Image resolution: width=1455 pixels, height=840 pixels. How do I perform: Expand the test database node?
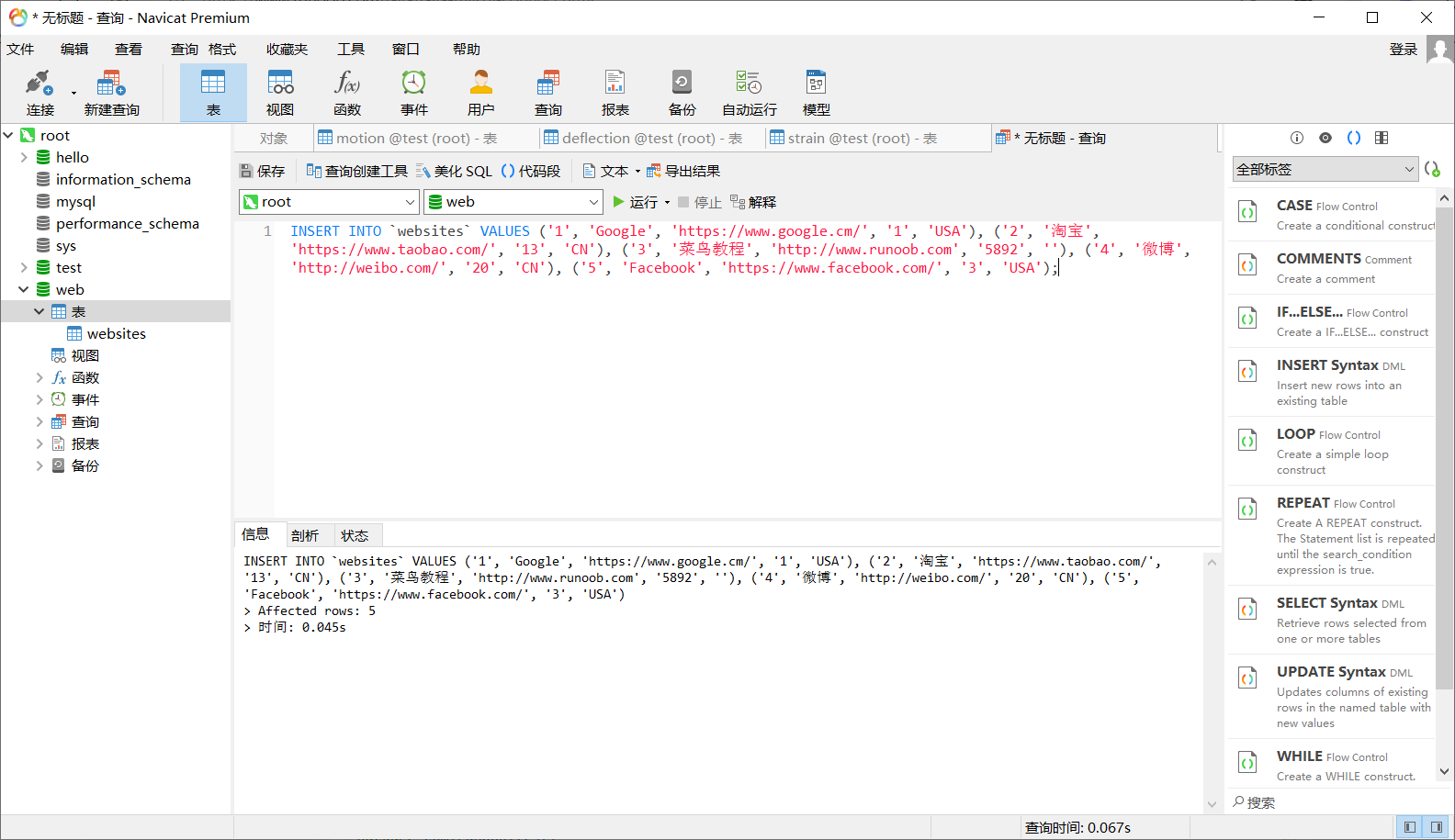(24, 268)
